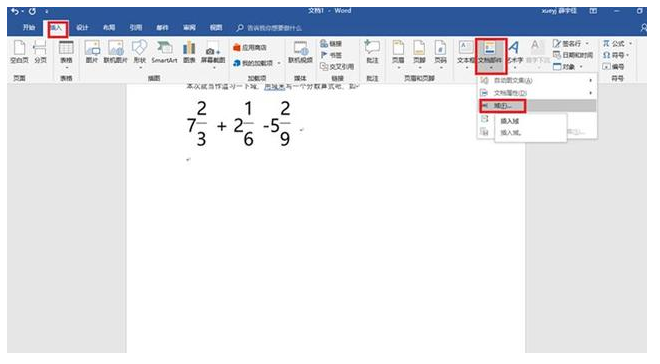This screenshot has width=660, height=364.
Task: Insert a Text Box (文本框)
Action: click(466, 54)
